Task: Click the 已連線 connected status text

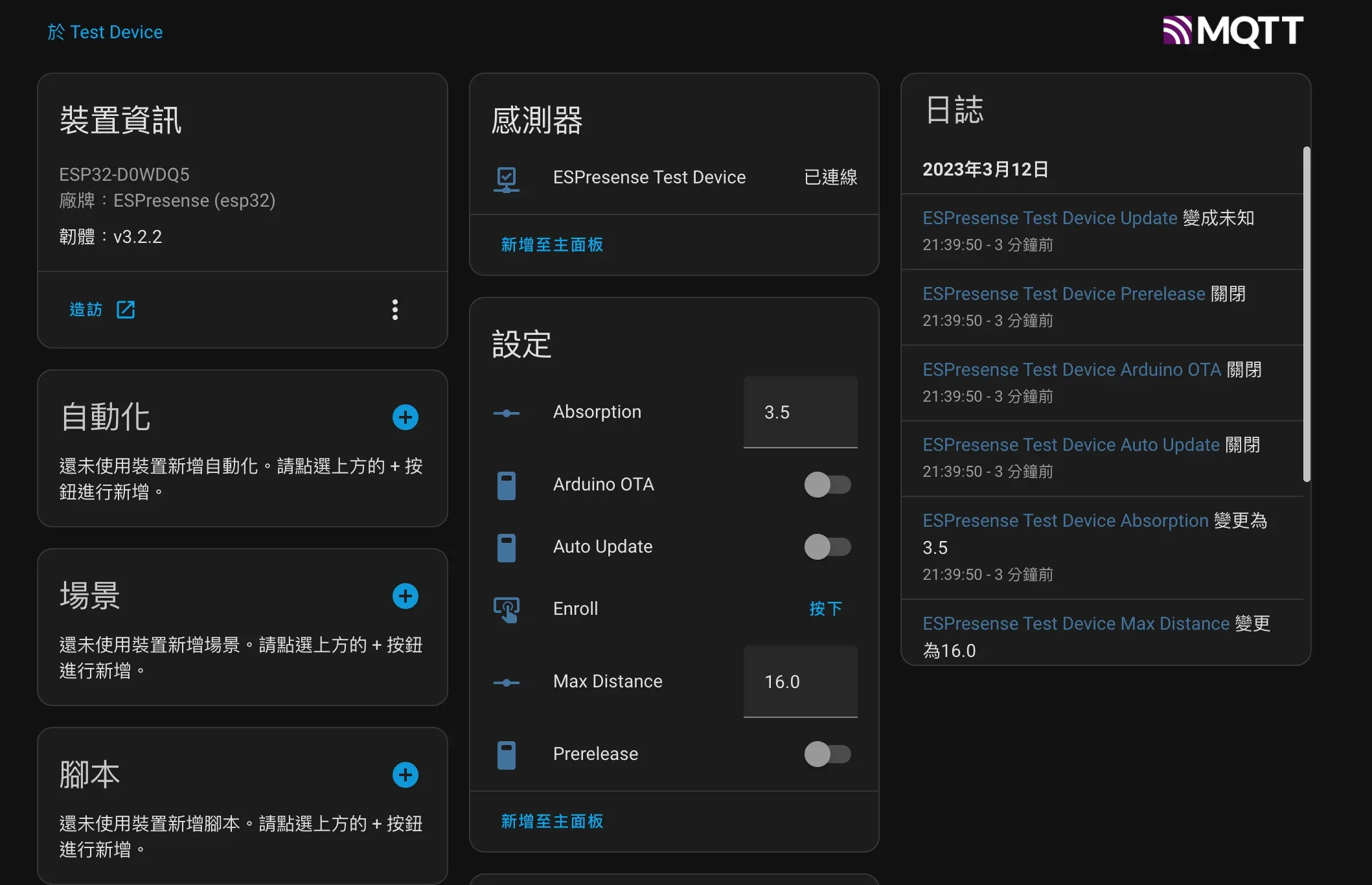Action: pyautogui.click(x=830, y=178)
